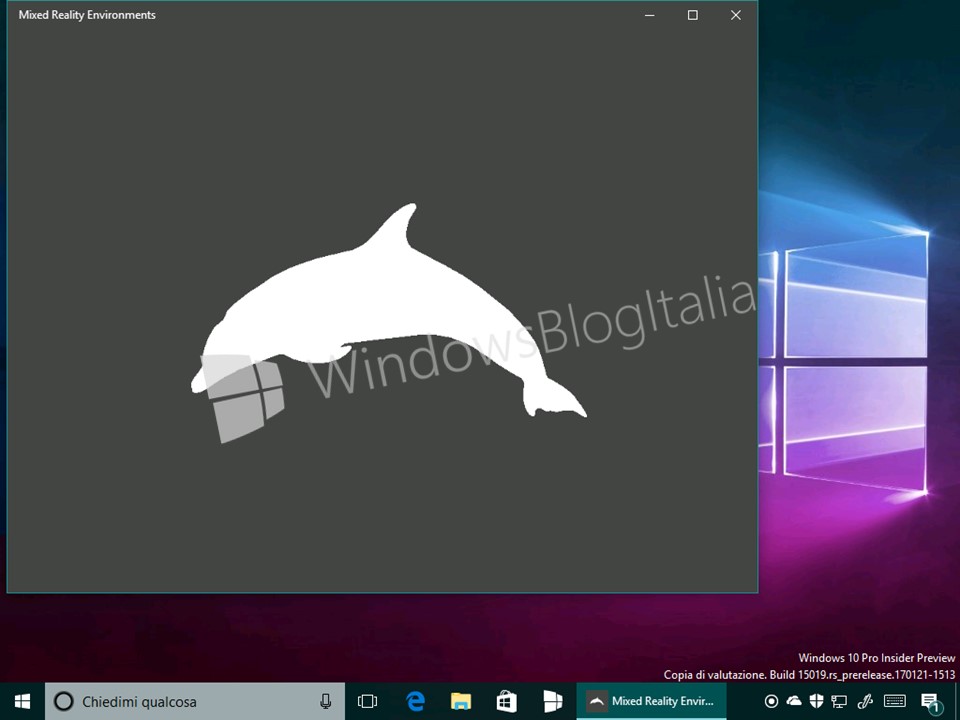Open the white Windows-logo app after Store
Screen dimensions: 960x720
(553, 701)
